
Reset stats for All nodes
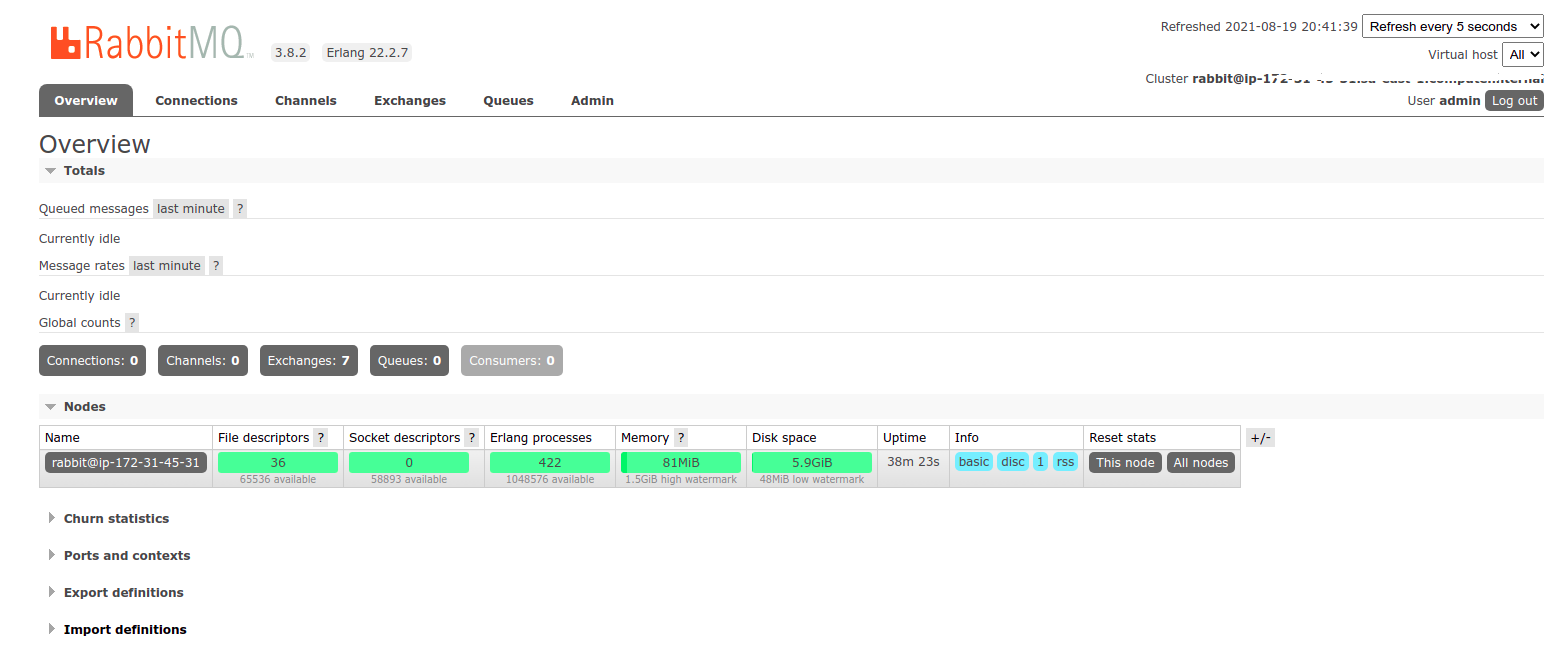pyautogui.click(x=1201, y=462)
